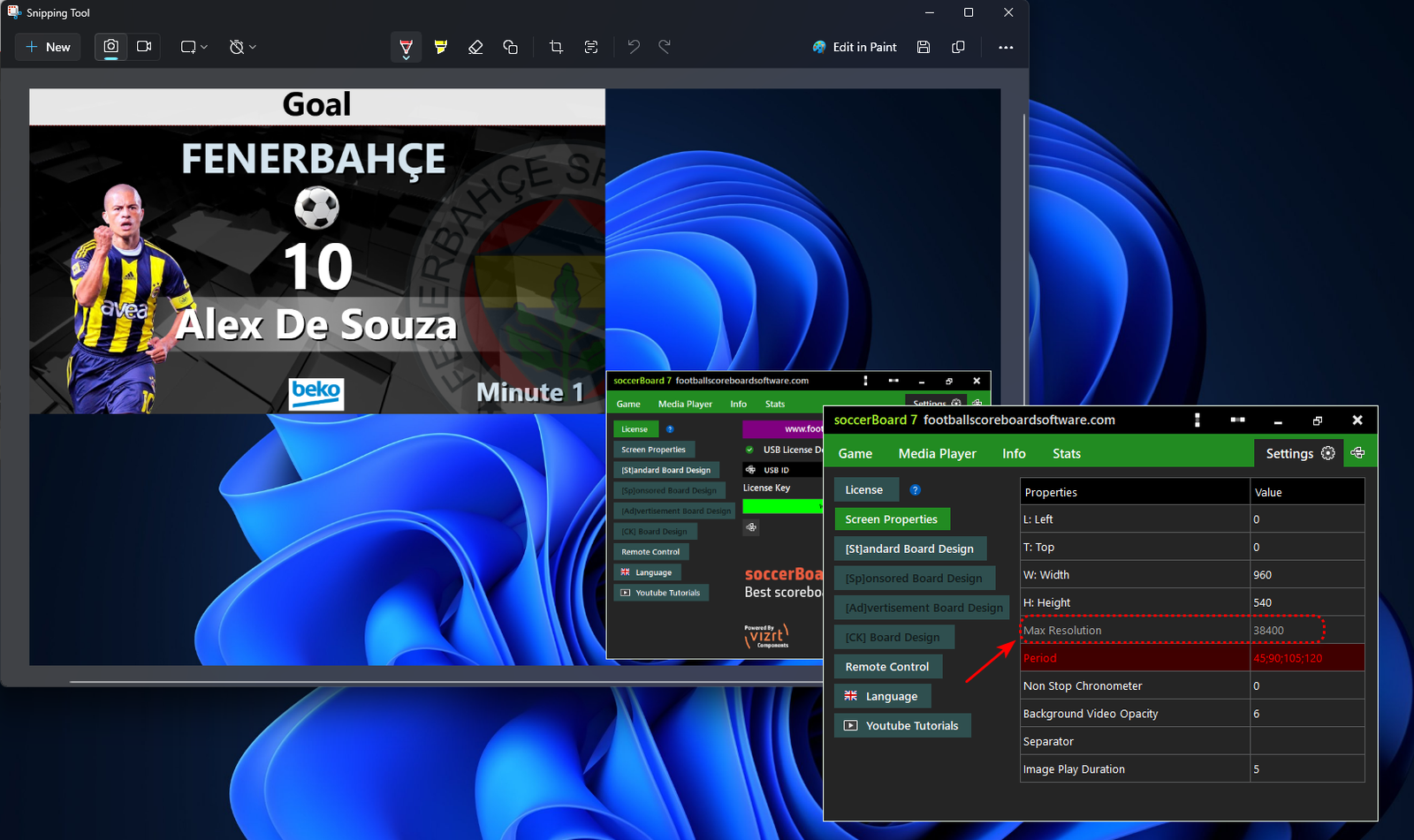Click Media Player tab in rear soccerBoard window

(685, 404)
